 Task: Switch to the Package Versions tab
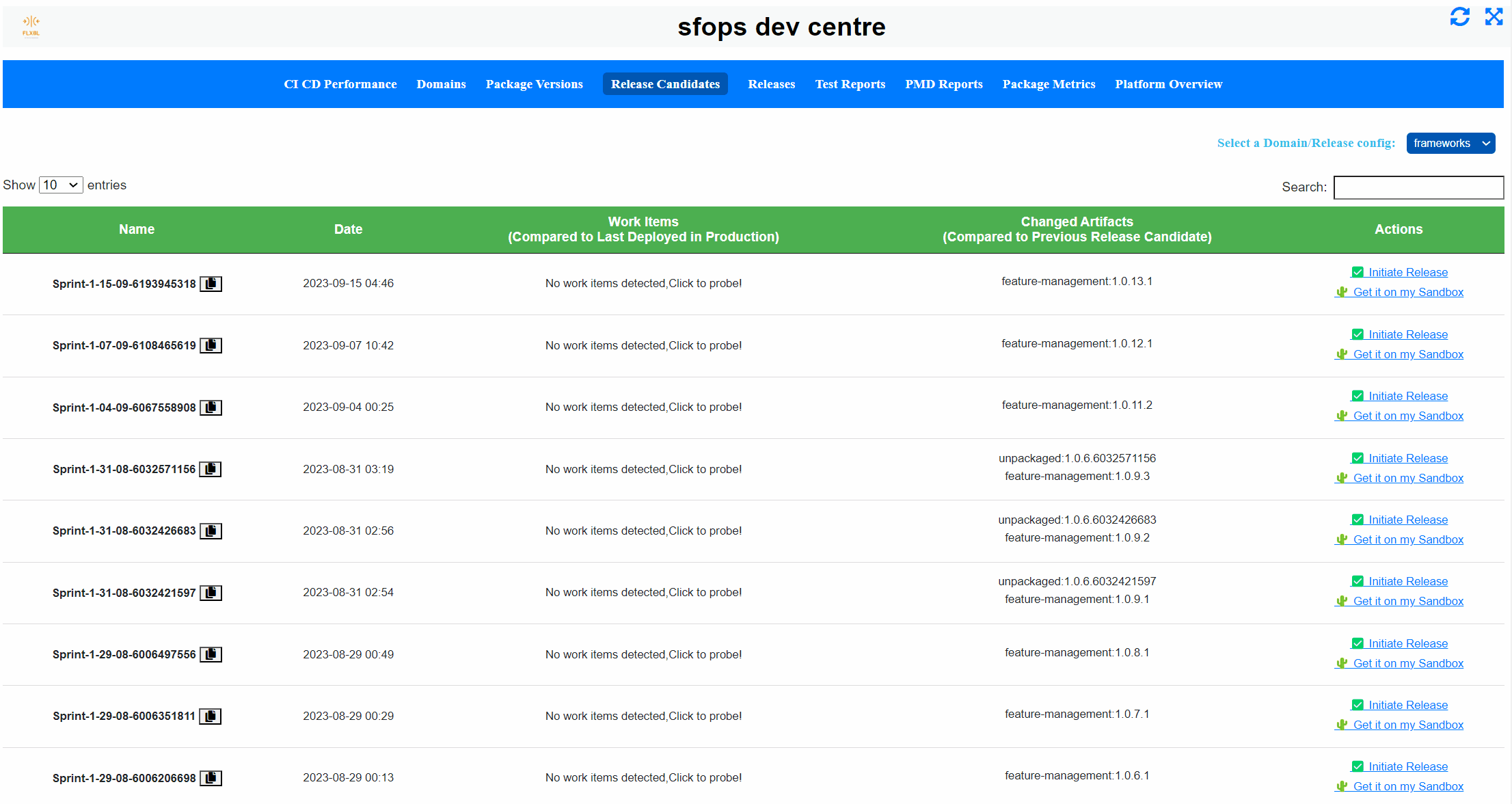tap(534, 84)
